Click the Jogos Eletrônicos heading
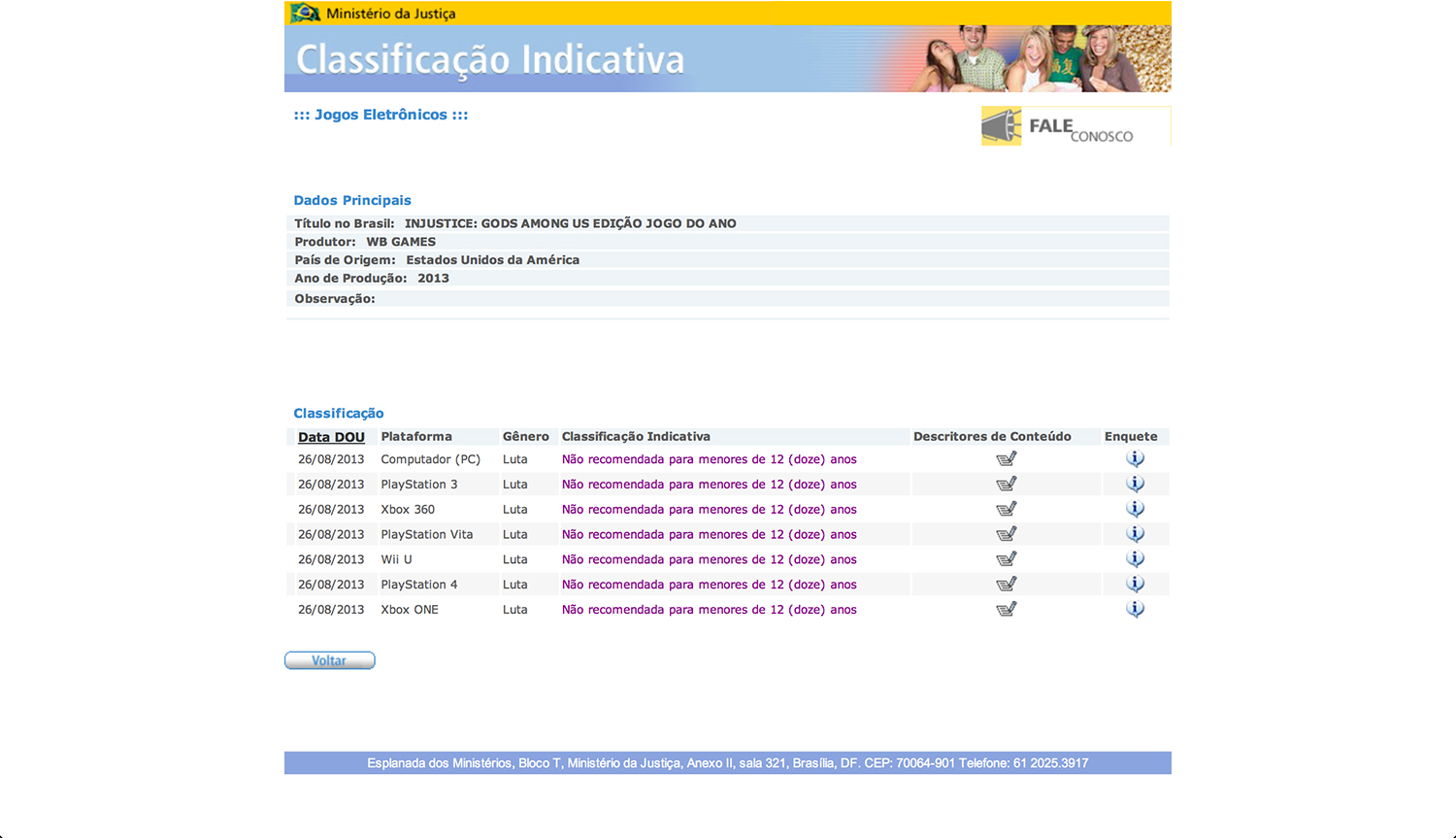 (381, 115)
